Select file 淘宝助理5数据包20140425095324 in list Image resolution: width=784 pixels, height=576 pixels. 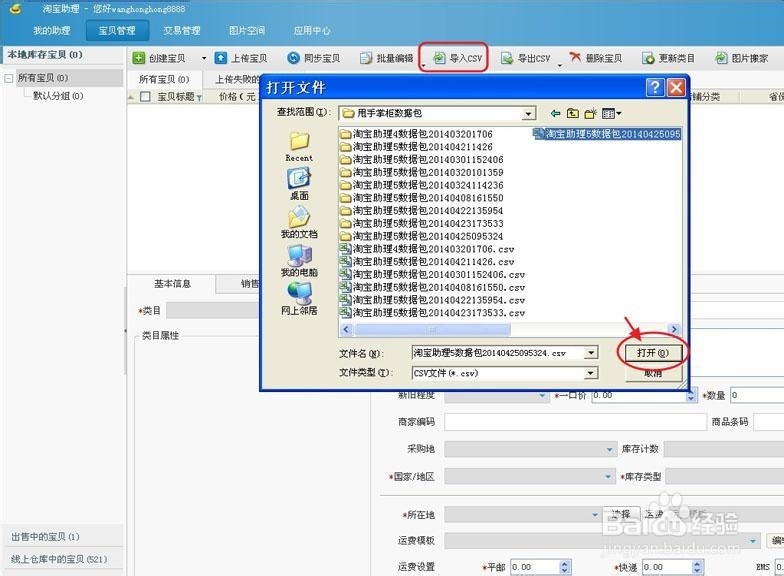pos(607,134)
